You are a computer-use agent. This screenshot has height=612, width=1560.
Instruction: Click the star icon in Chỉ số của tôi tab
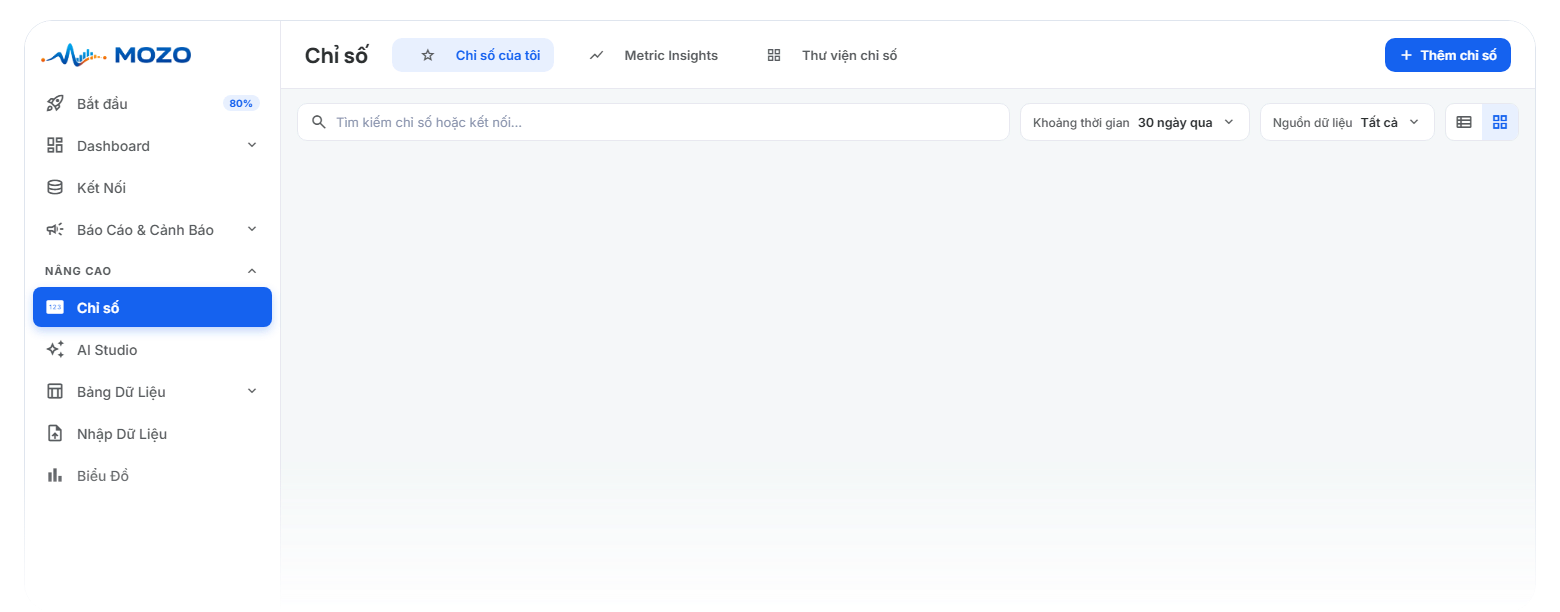(428, 56)
